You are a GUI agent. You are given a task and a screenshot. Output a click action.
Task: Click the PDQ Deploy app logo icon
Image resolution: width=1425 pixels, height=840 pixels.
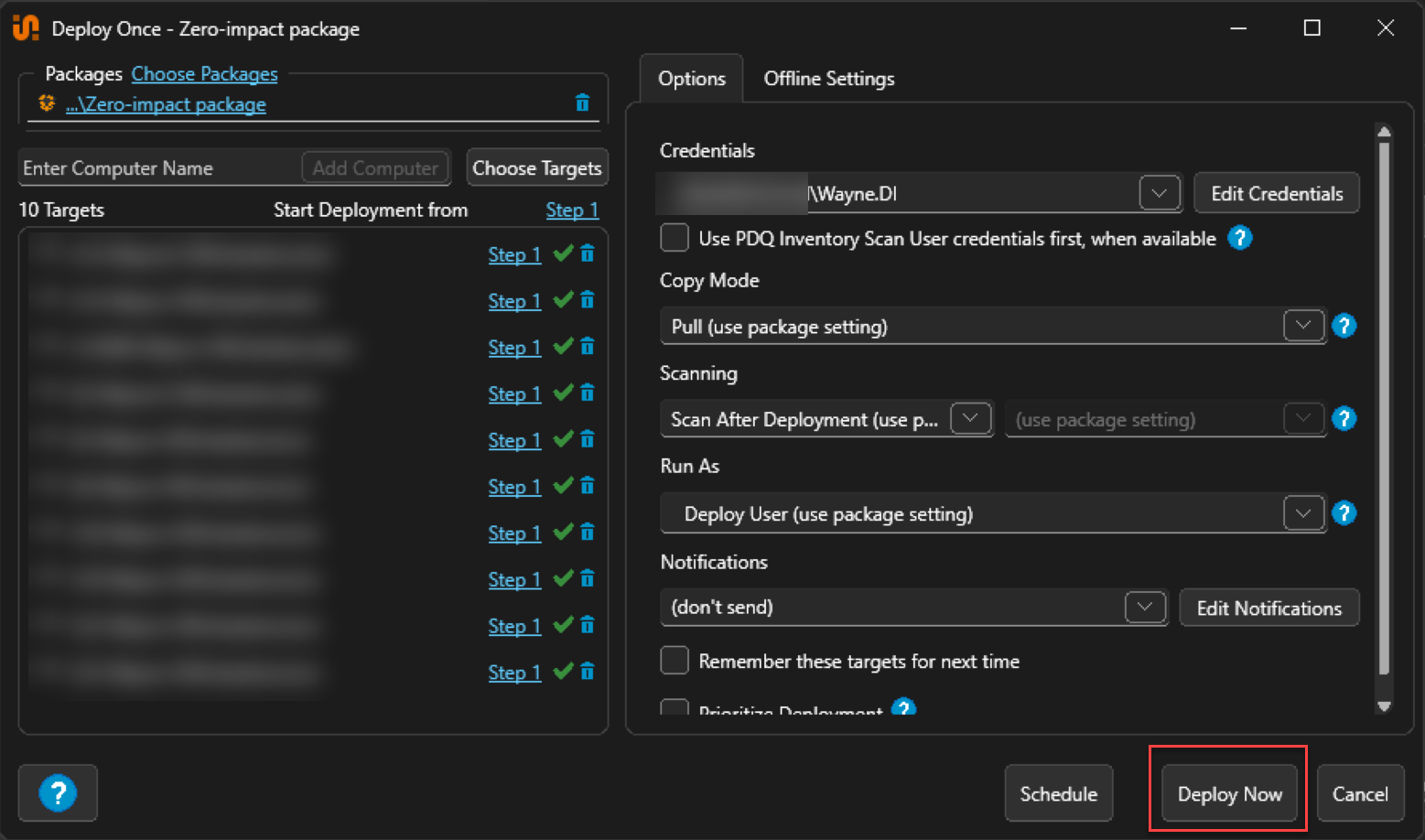pyautogui.click(x=26, y=28)
